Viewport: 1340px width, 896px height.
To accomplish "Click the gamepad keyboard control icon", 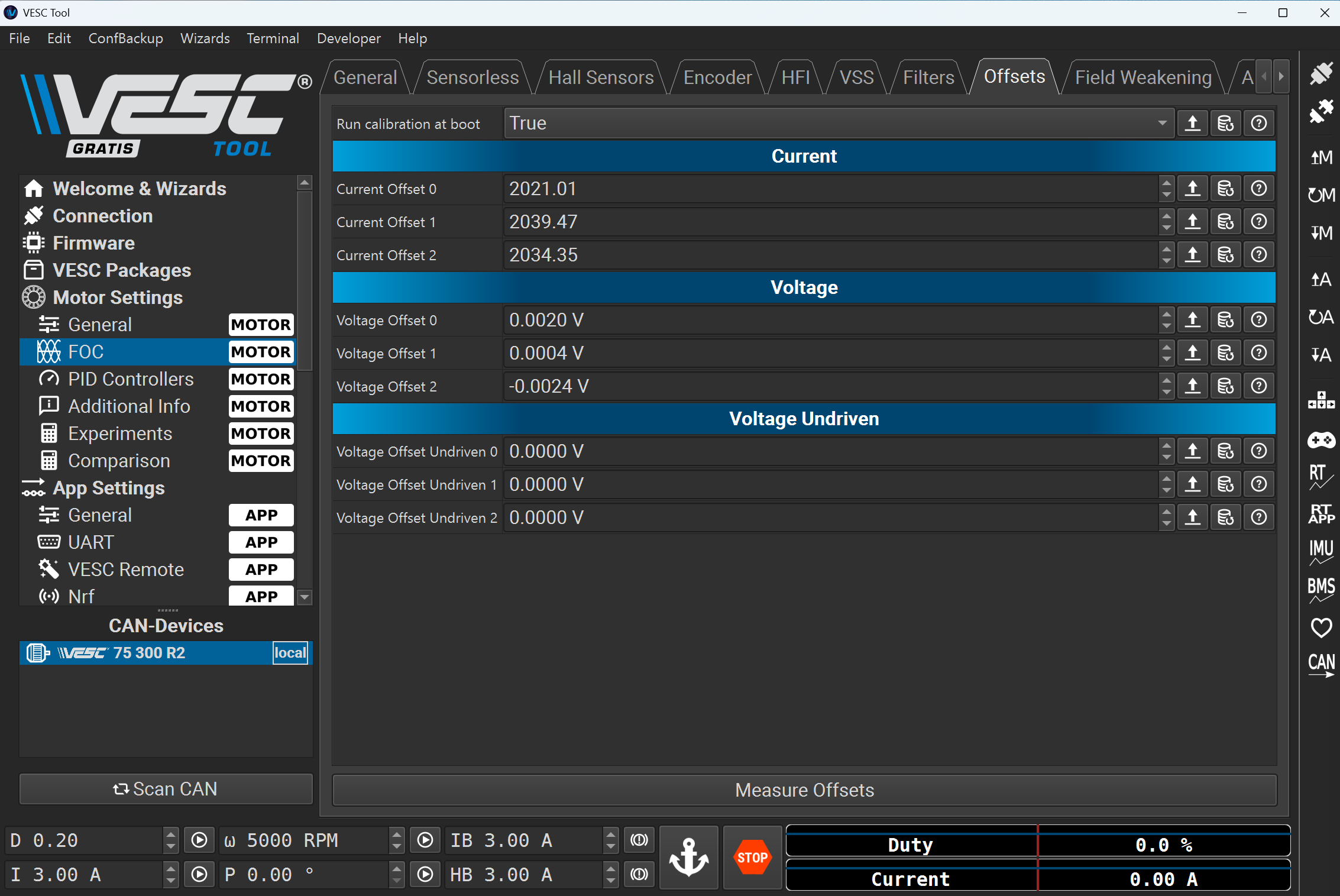I will (1320, 440).
